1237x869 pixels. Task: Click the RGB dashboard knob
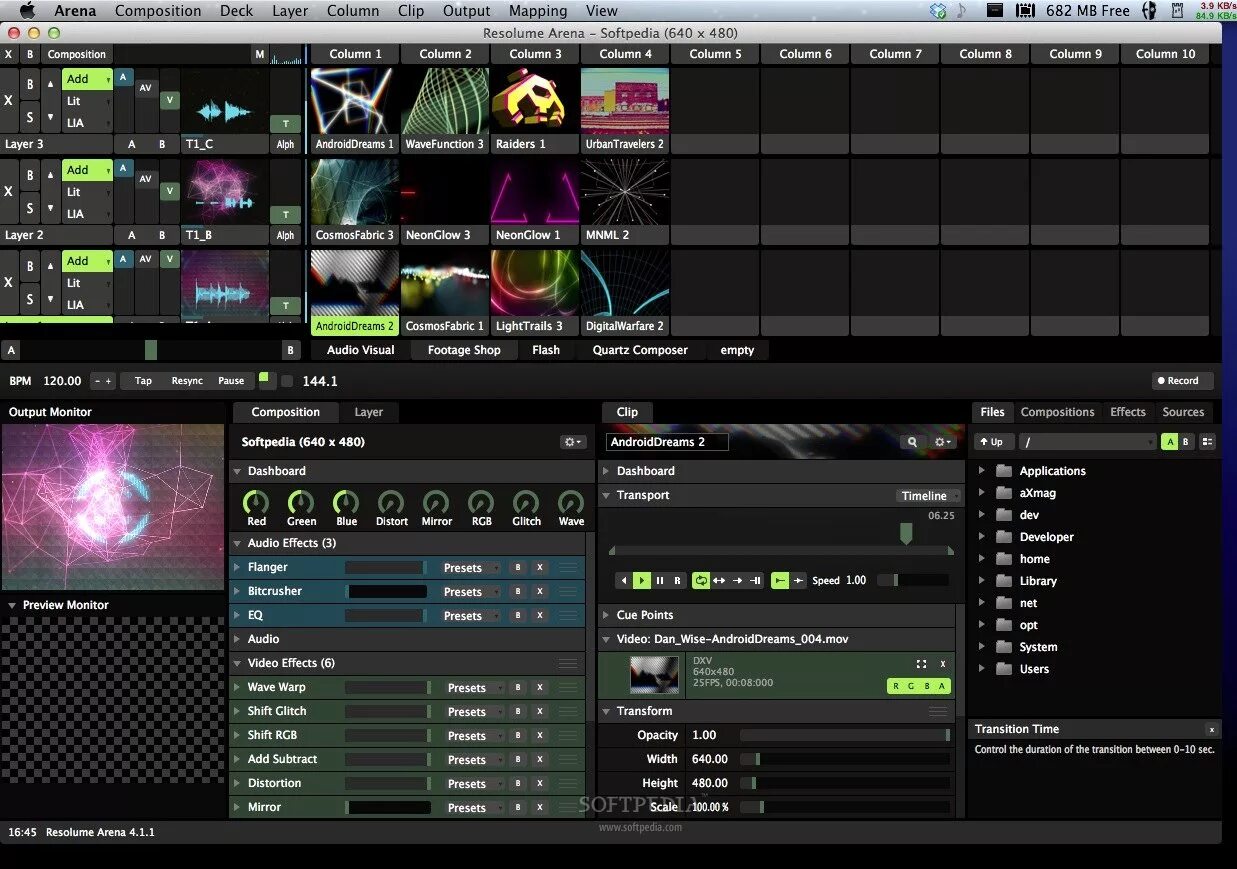click(481, 503)
